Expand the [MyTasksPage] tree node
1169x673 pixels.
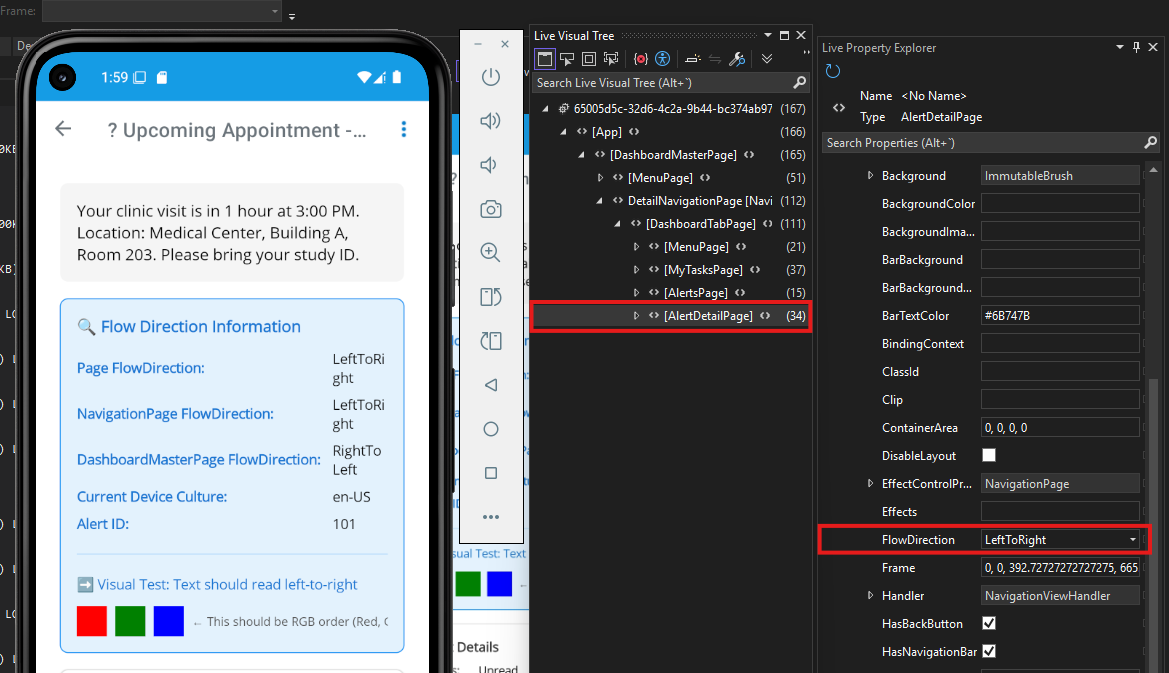coord(636,270)
